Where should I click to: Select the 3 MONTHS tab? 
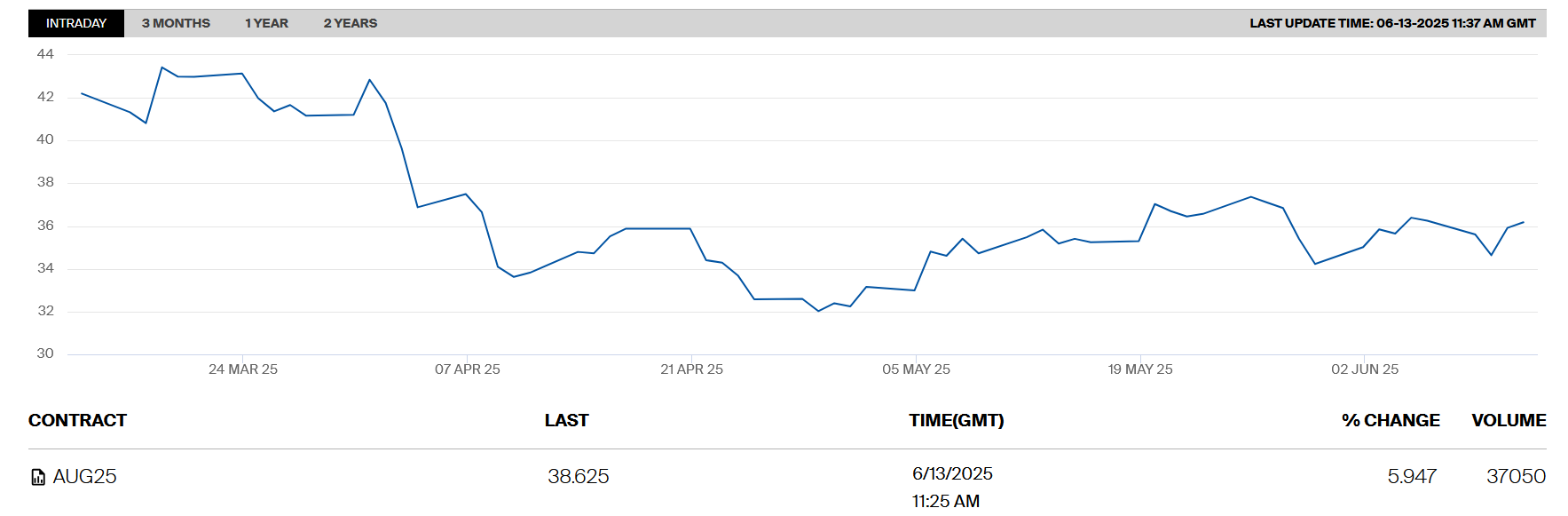[176, 23]
